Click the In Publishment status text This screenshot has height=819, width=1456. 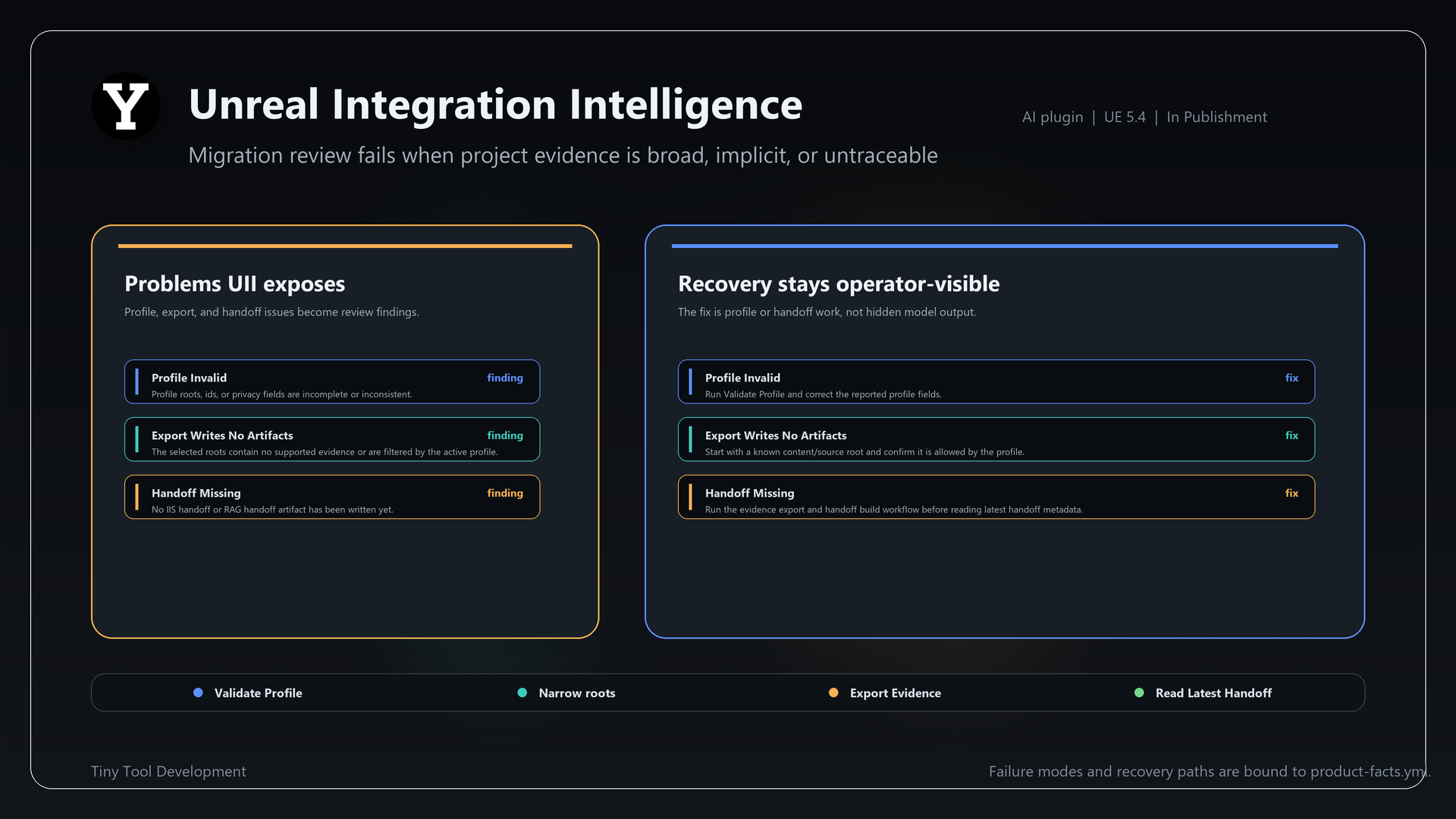pyautogui.click(x=1216, y=117)
